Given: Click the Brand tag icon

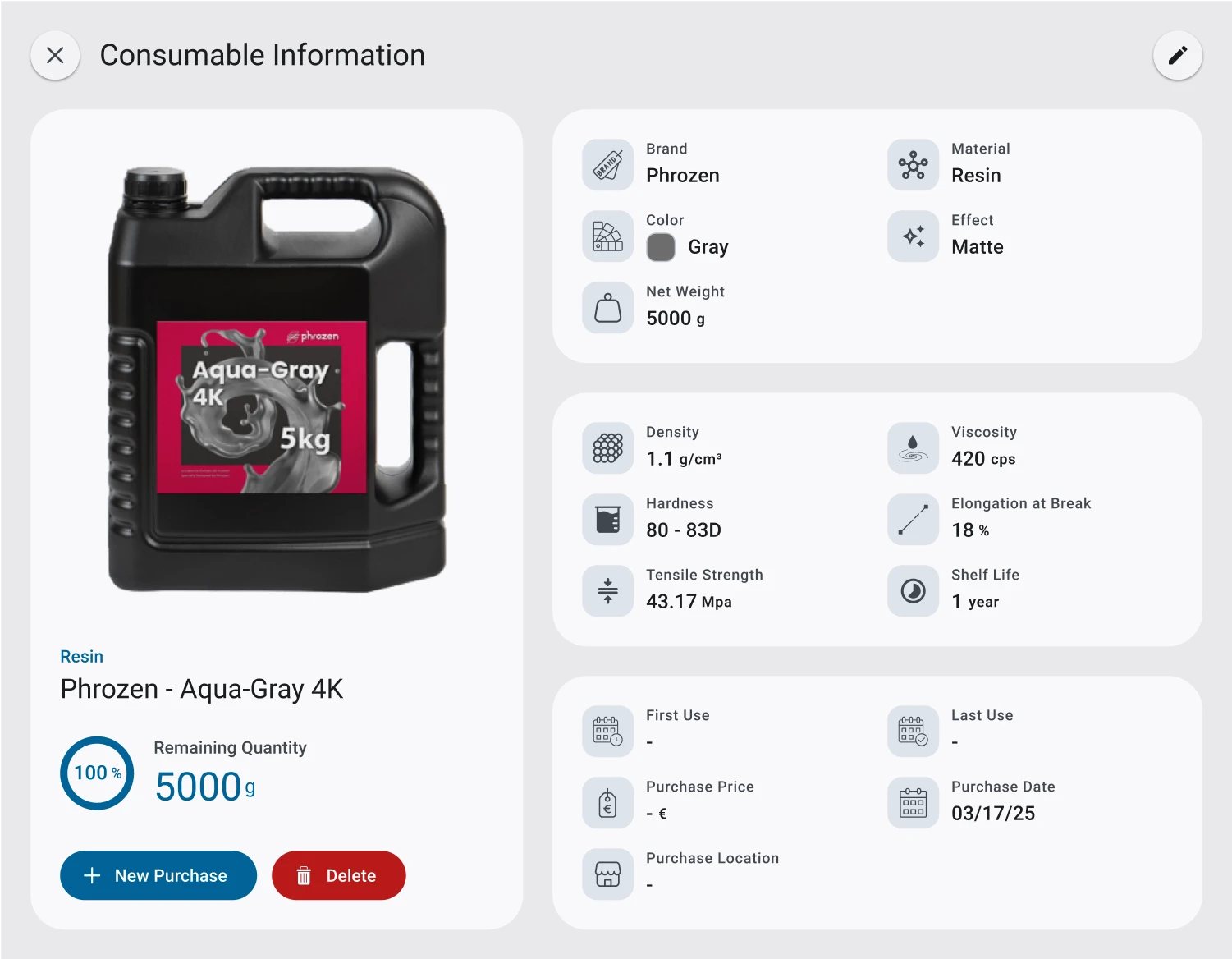Looking at the screenshot, I should click(608, 165).
